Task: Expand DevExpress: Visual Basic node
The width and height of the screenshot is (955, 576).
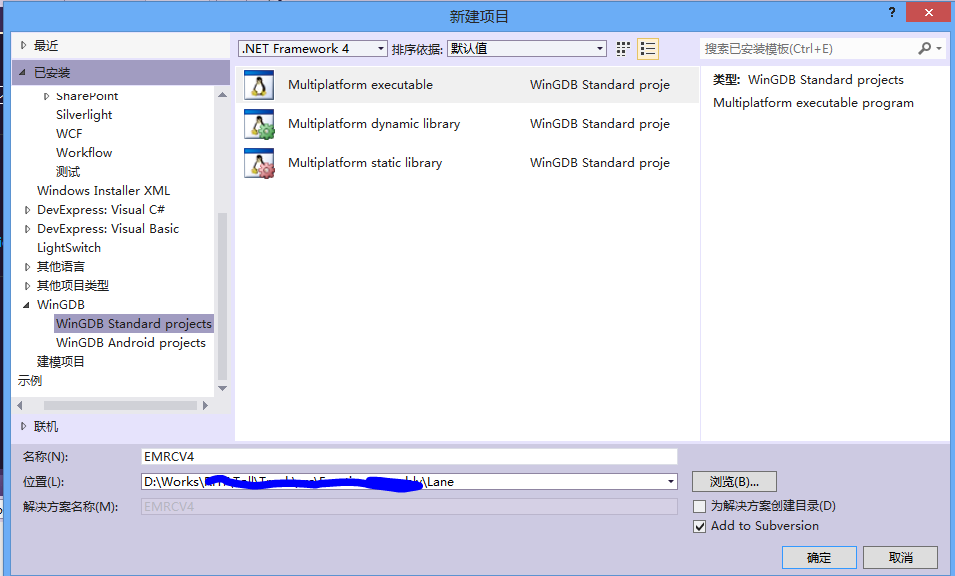Action: (x=27, y=229)
